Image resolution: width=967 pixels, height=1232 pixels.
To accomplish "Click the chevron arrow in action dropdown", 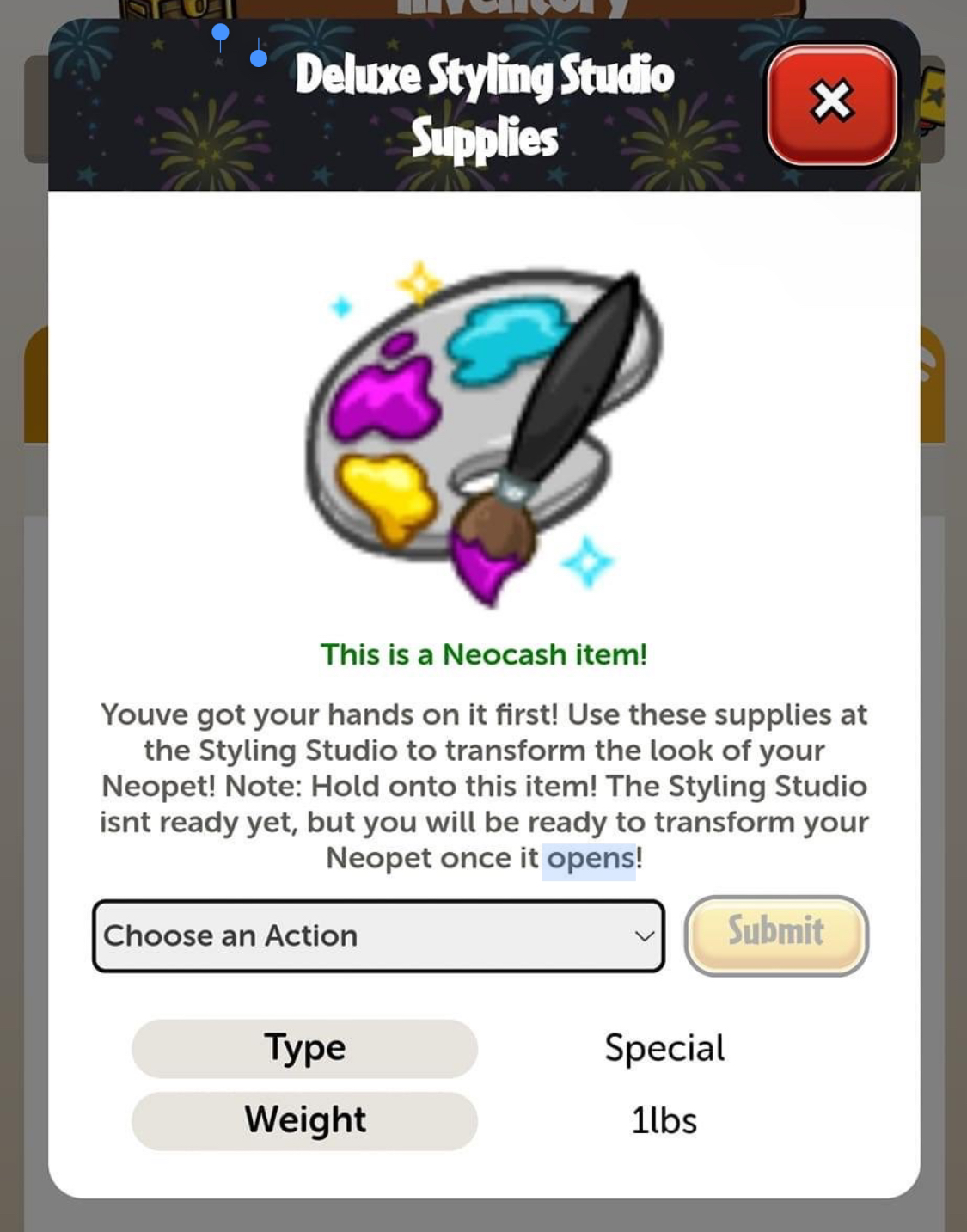I will (645, 936).
